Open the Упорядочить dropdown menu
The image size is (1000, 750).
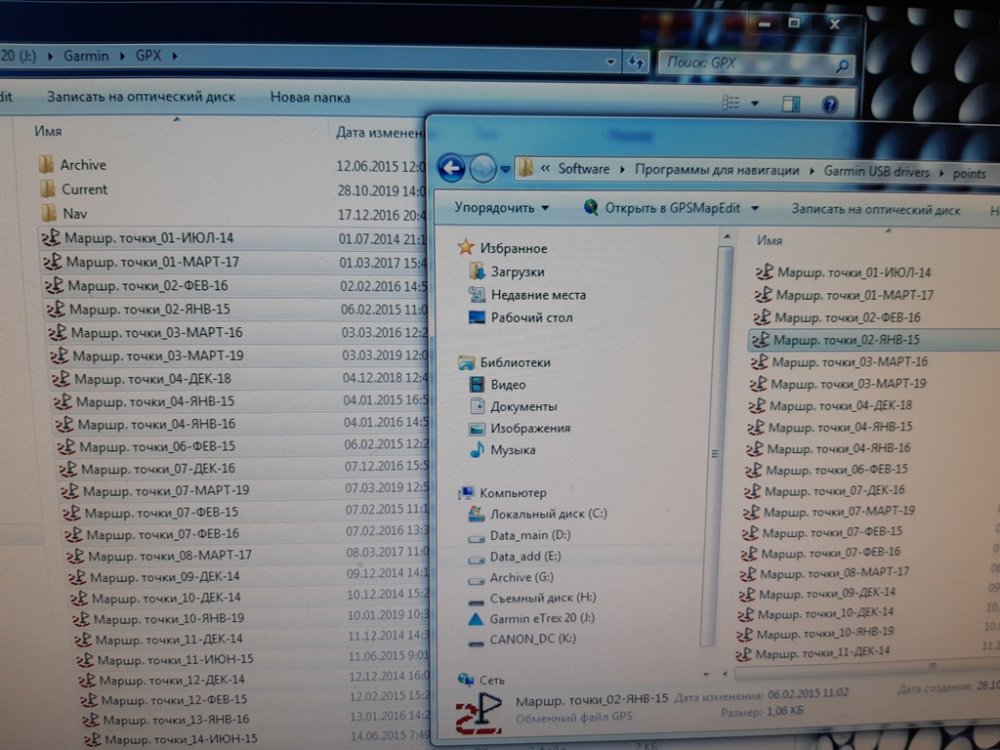tap(501, 209)
